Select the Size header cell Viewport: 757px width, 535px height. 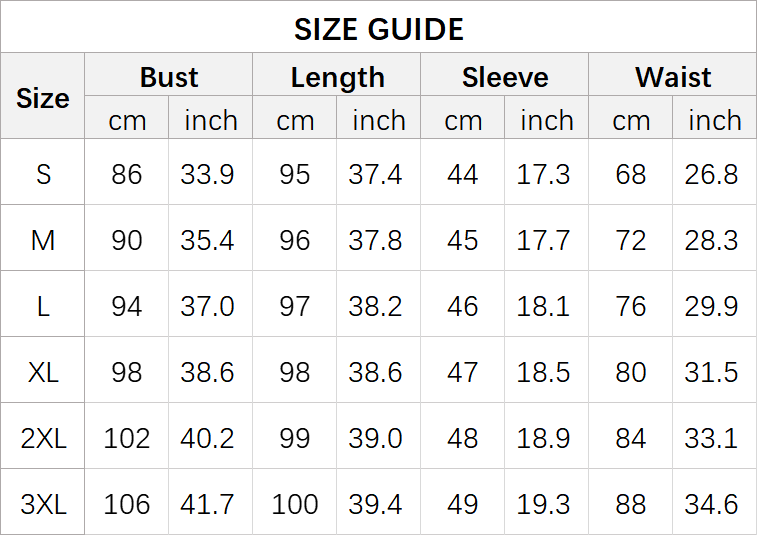(43, 98)
